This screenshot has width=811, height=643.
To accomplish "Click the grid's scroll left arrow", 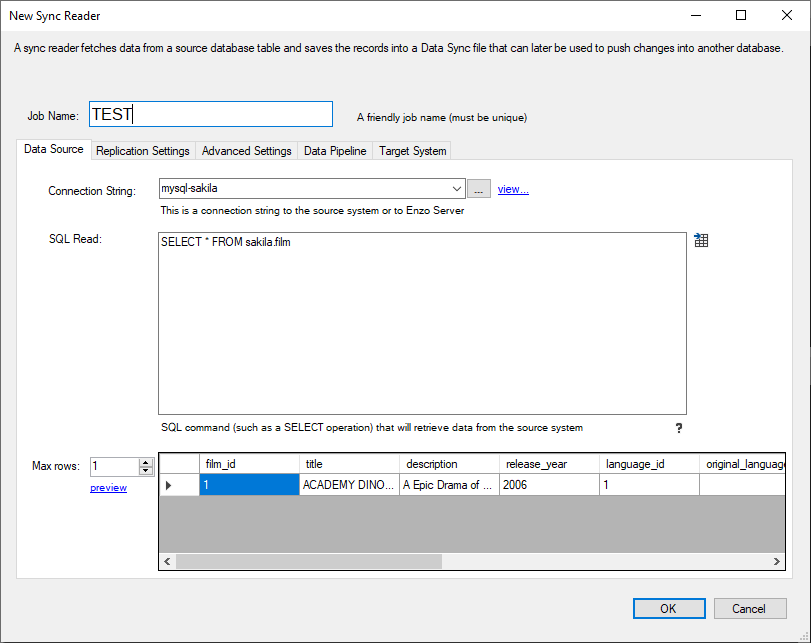I will point(167,561).
